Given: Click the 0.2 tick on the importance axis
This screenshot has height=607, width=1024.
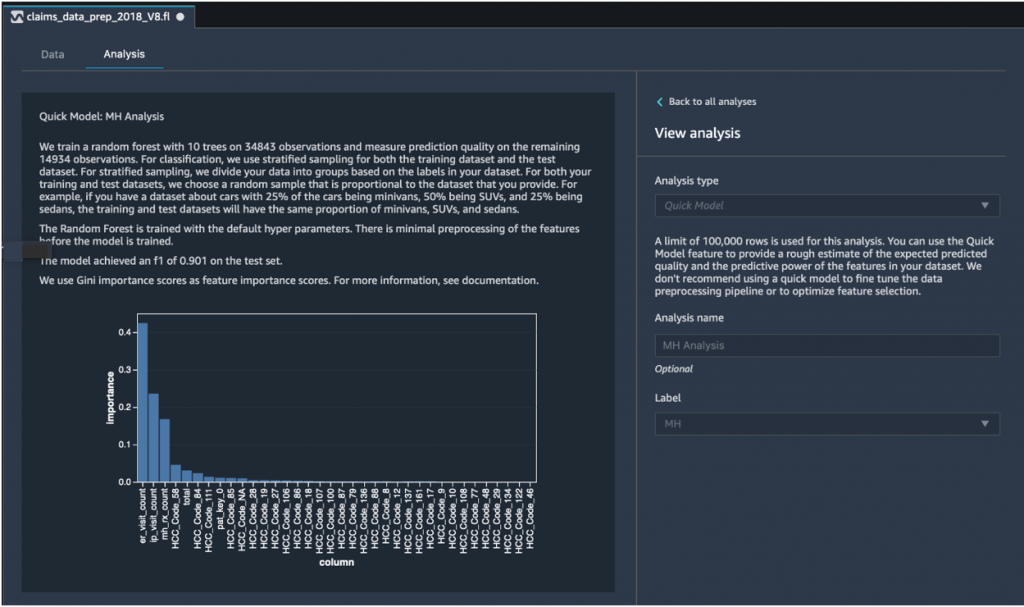Looking at the screenshot, I should coord(125,407).
